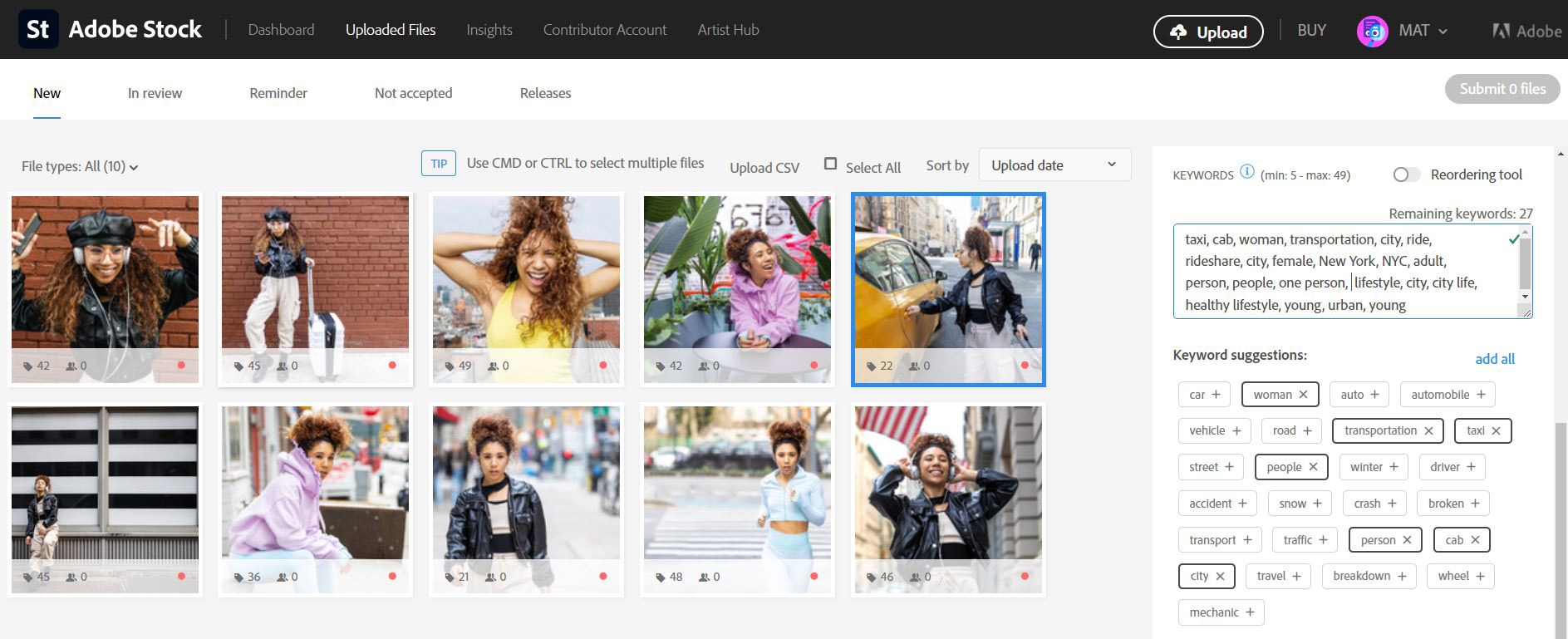Open the Sort by Upload date dropdown
1568x639 pixels.
pos(1054,165)
